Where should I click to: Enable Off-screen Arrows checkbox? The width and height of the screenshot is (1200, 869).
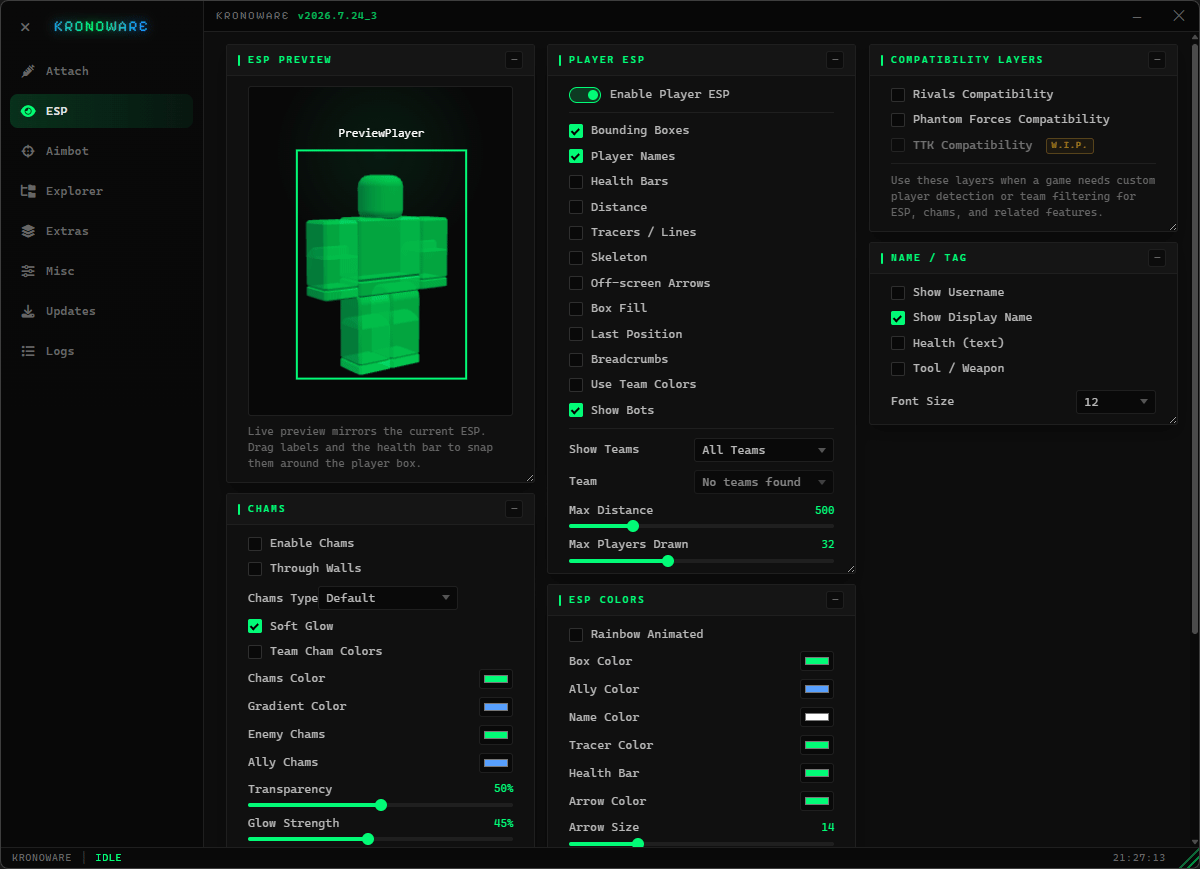click(576, 283)
